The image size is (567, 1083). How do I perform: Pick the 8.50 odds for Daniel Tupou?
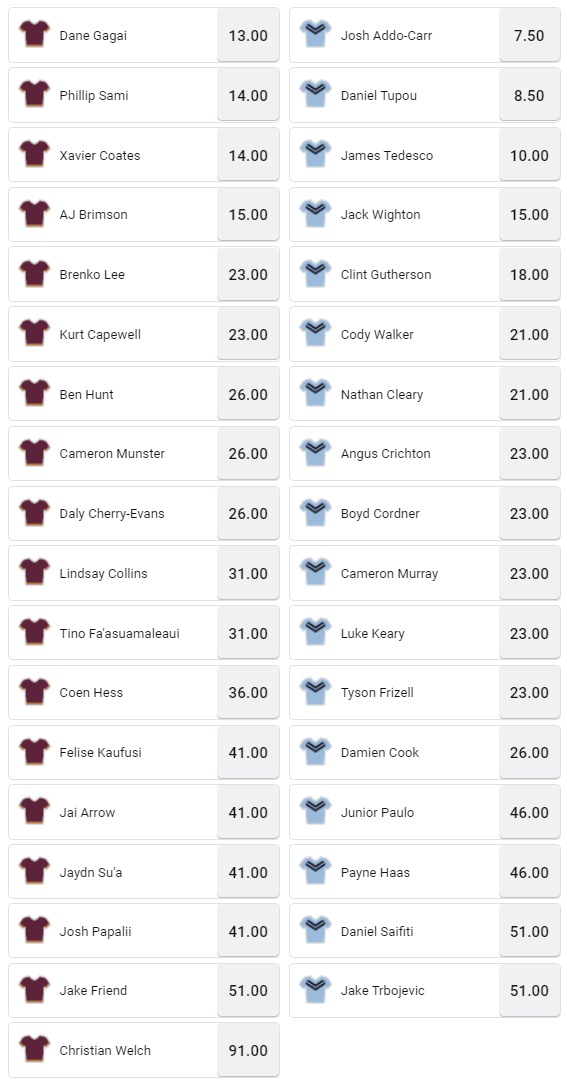pyautogui.click(x=529, y=95)
